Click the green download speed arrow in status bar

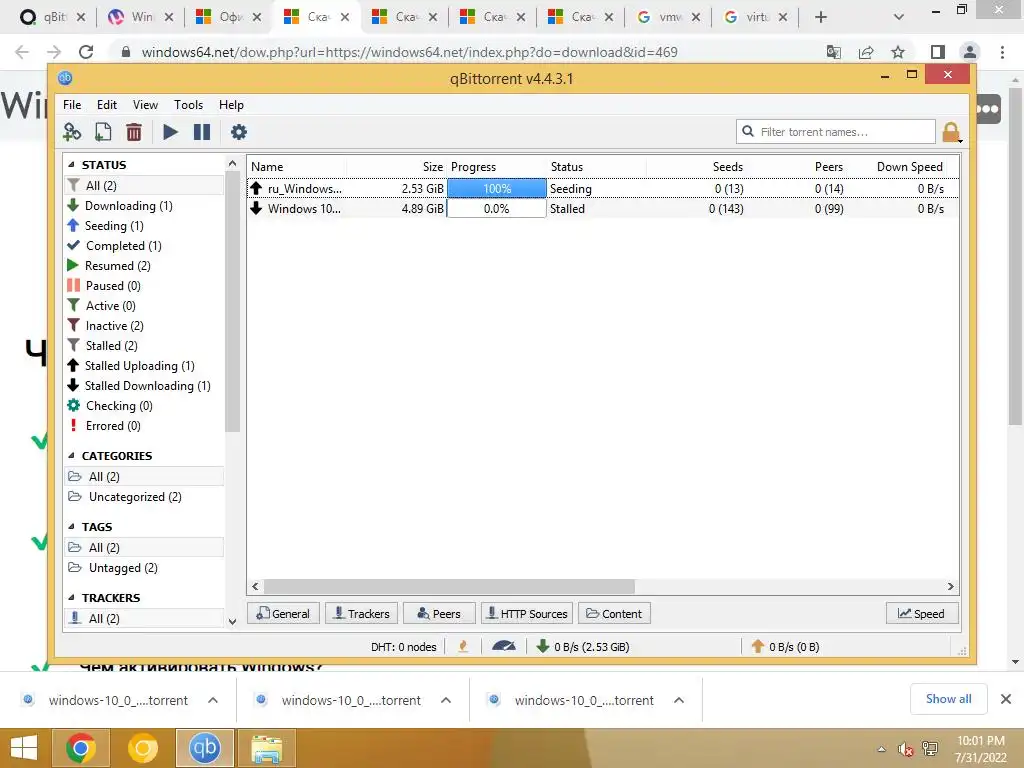542,647
